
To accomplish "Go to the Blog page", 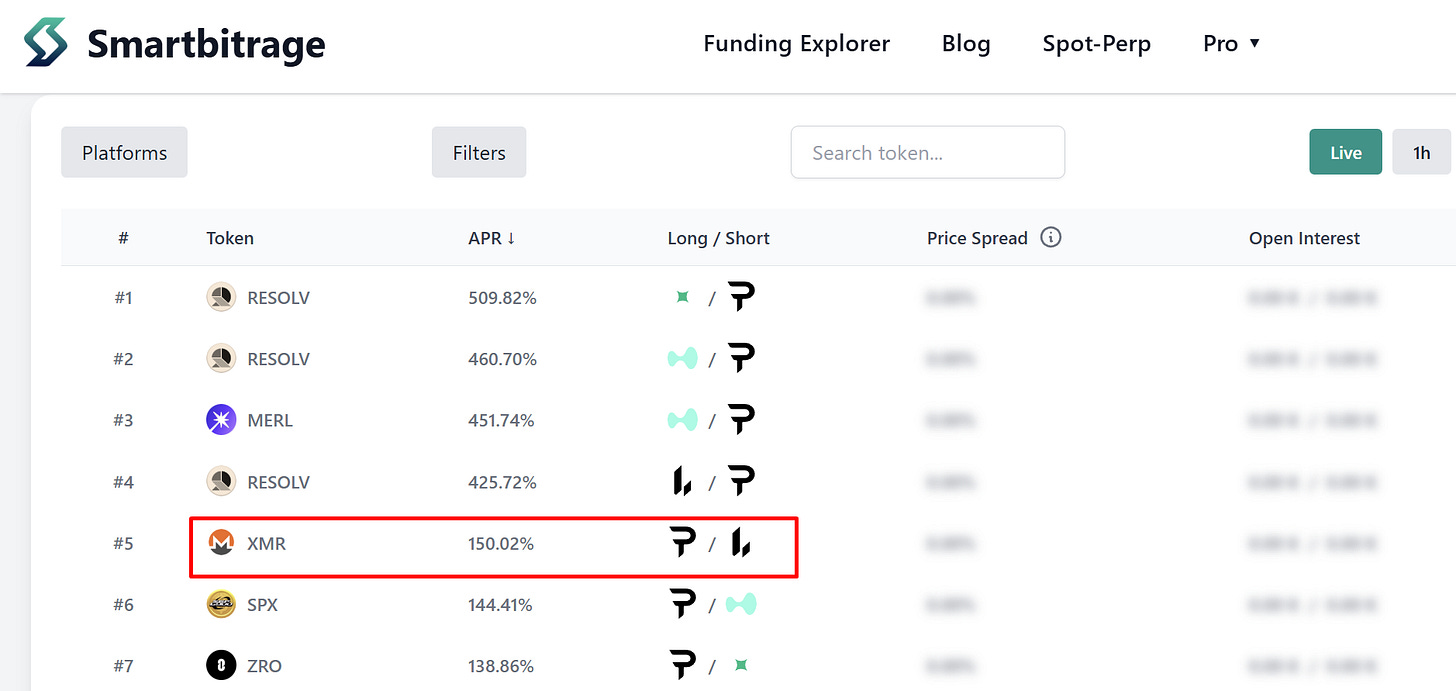I will (966, 44).
